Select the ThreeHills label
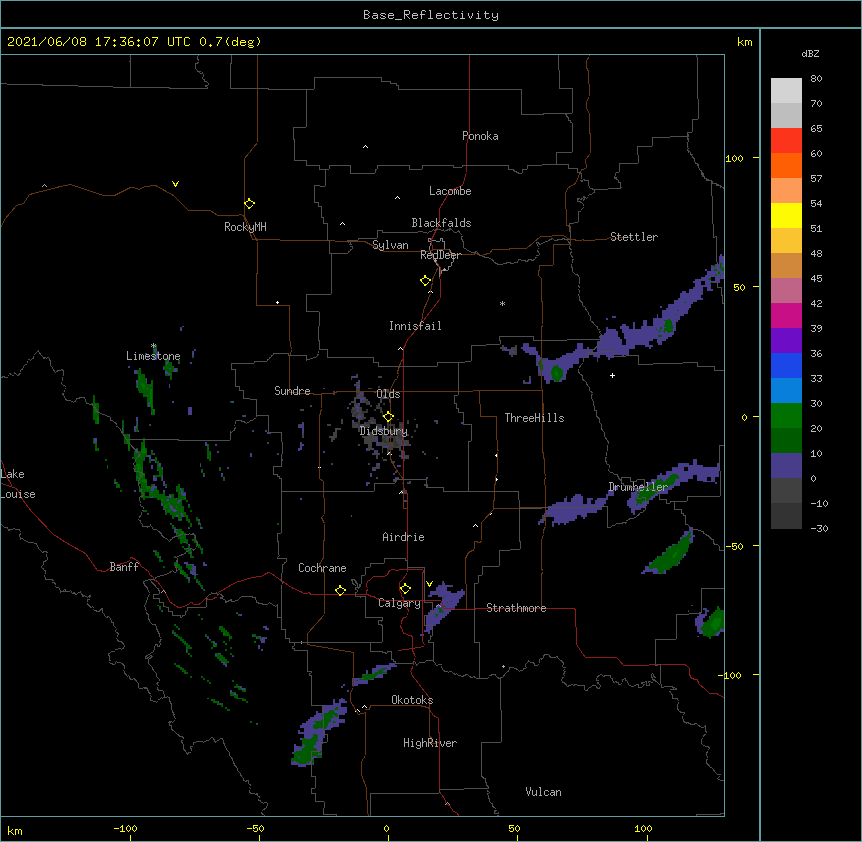862x842 pixels. pyautogui.click(x=534, y=418)
